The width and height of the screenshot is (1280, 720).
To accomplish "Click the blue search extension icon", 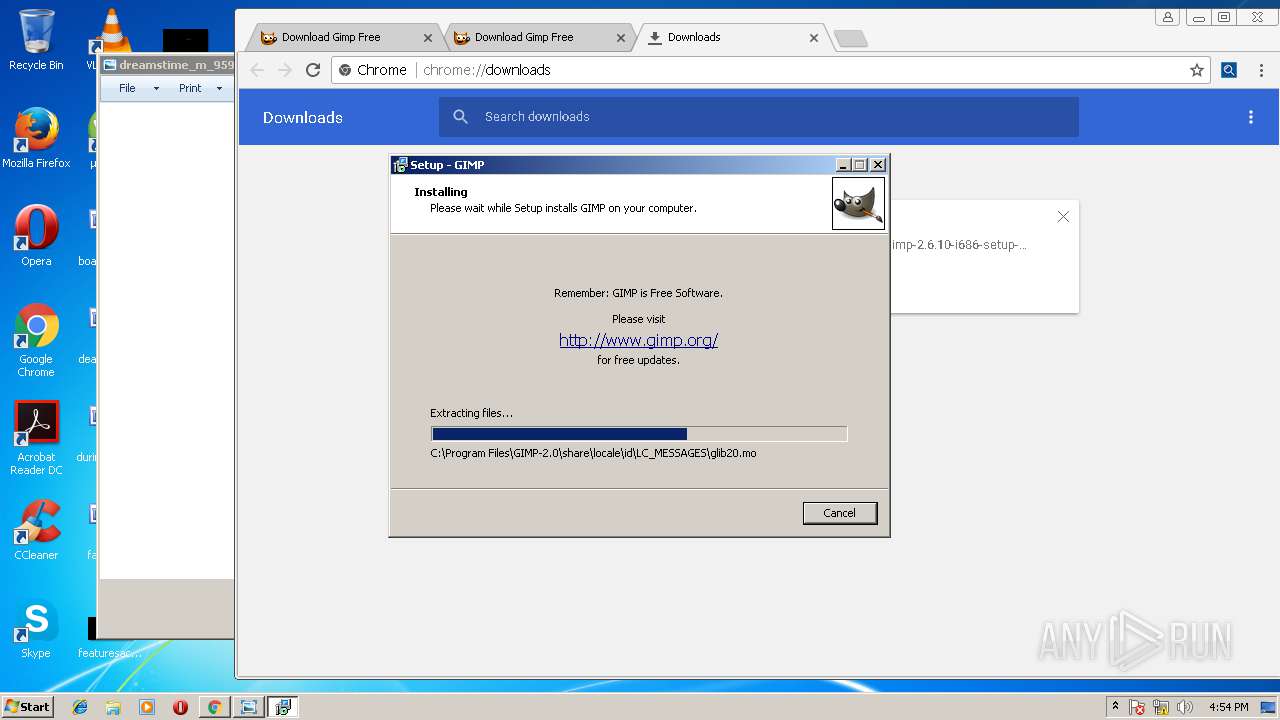I will point(1229,70).
